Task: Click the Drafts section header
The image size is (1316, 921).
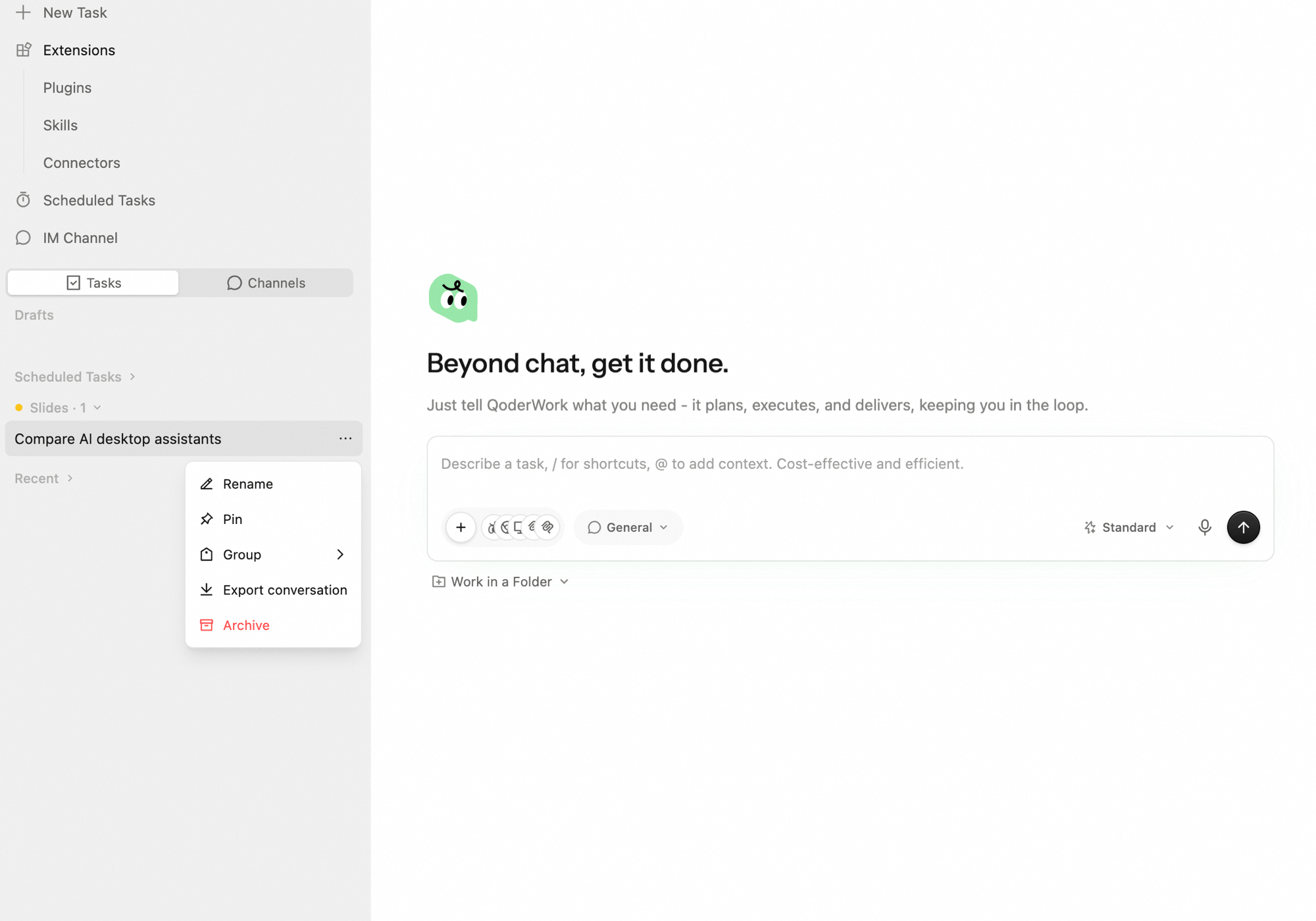Action: pyautogui.click(x=34, y=315)
